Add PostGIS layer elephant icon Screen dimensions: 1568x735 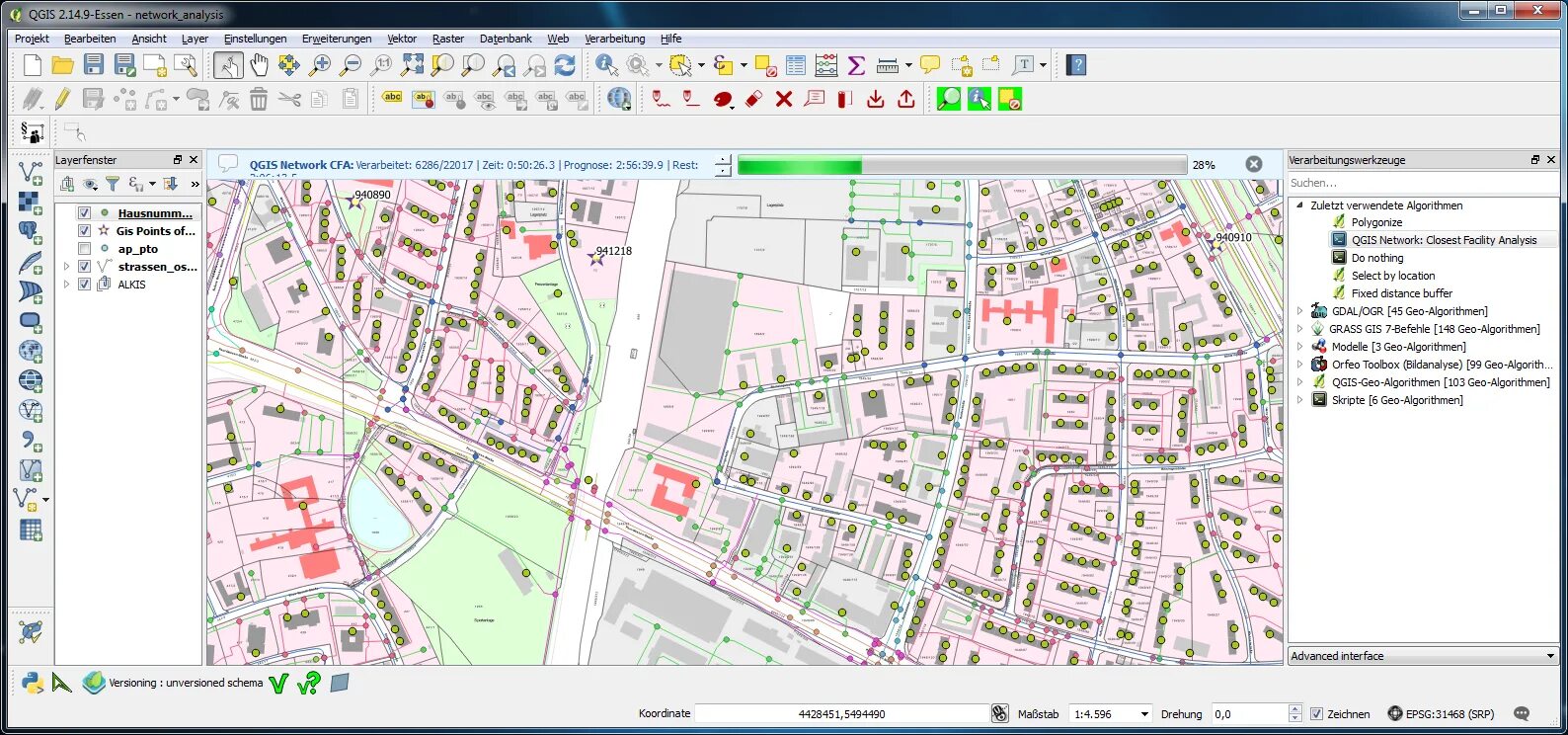(x=31, y=233)
